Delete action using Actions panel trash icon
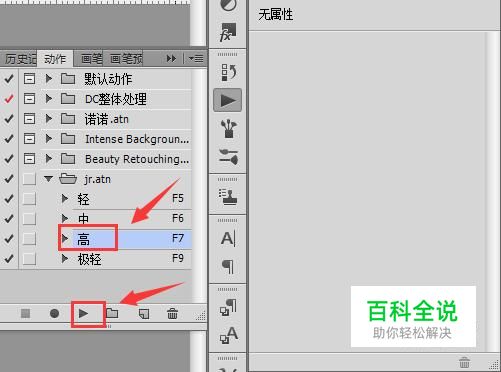 [x=172, y=313]
